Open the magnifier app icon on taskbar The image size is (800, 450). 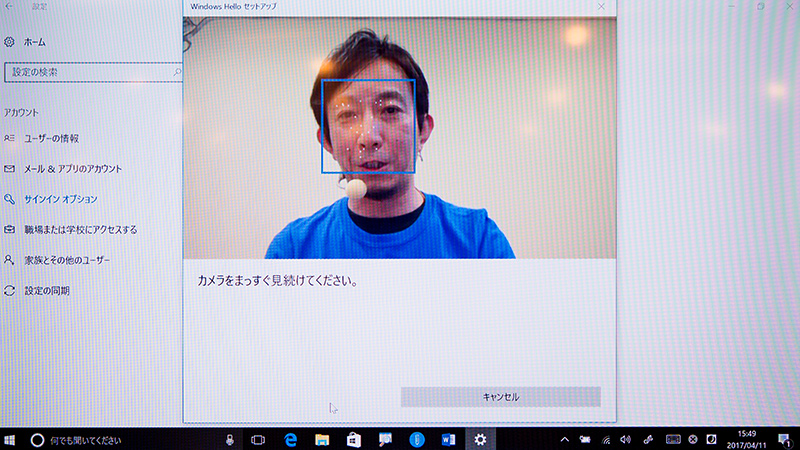[x=385, y=440]
